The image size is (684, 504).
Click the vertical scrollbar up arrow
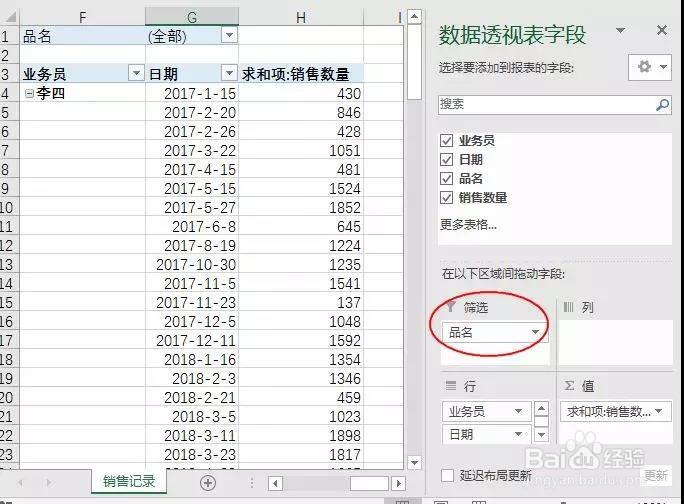tap(414, 17)
